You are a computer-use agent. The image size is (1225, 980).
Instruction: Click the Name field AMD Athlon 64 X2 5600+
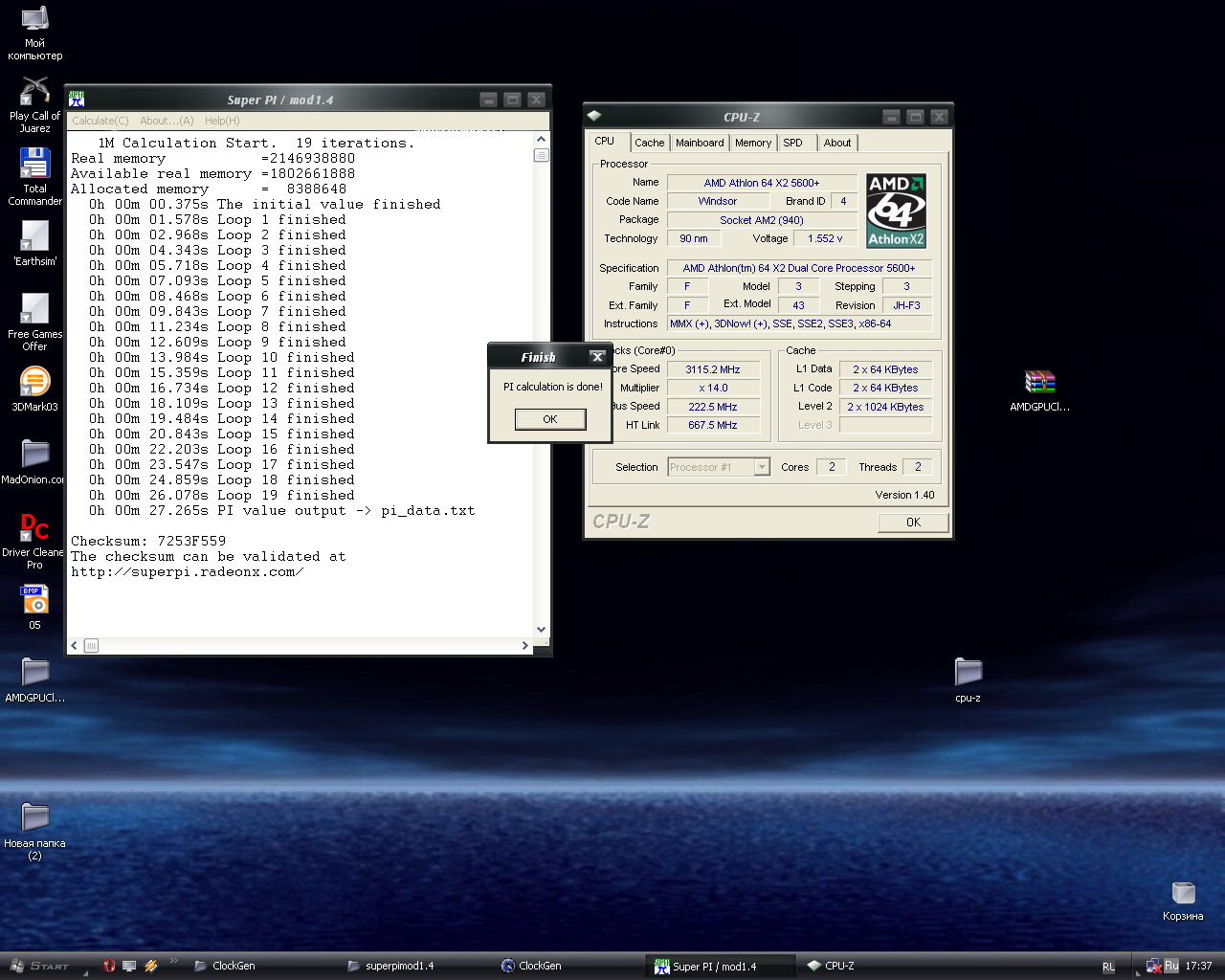pyautogui.click(x=762, y=183)
